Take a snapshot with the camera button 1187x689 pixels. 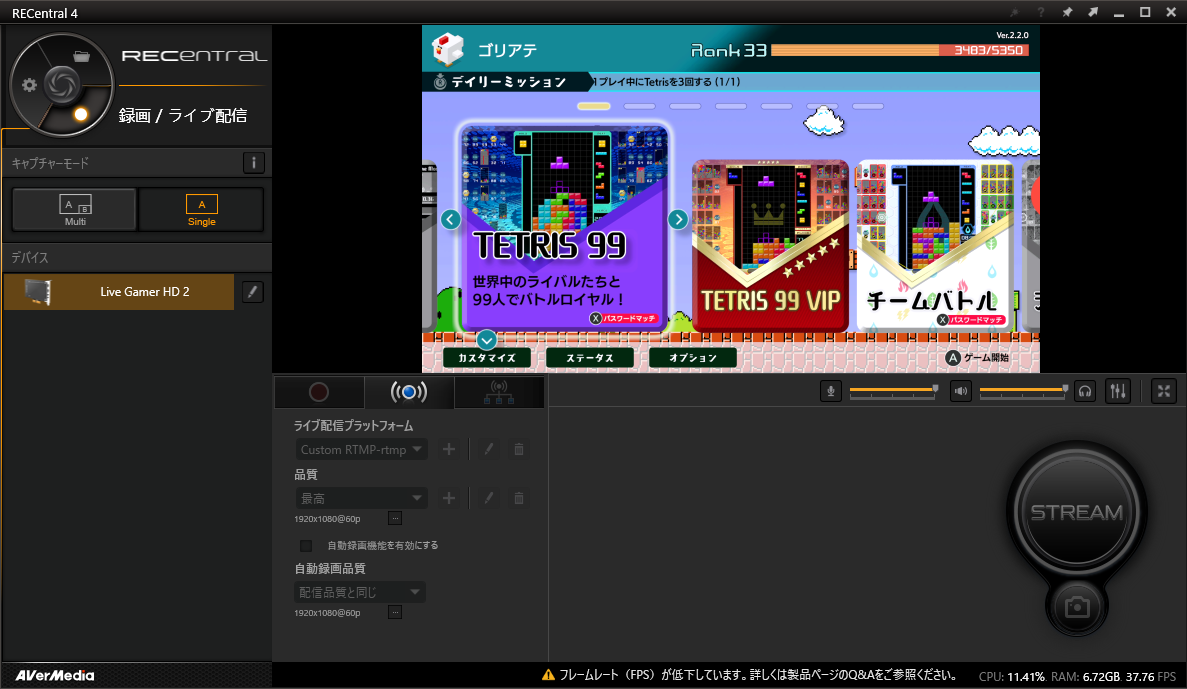point(1076,607)
